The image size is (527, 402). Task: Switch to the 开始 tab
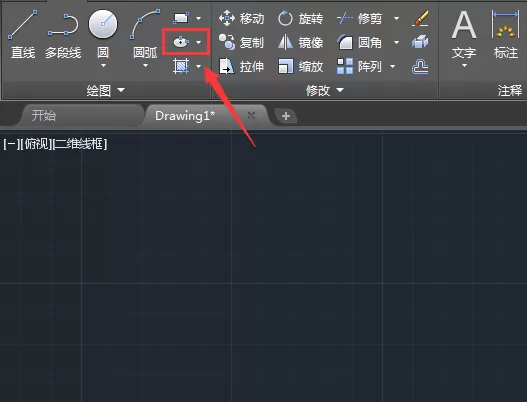point(81,116)
